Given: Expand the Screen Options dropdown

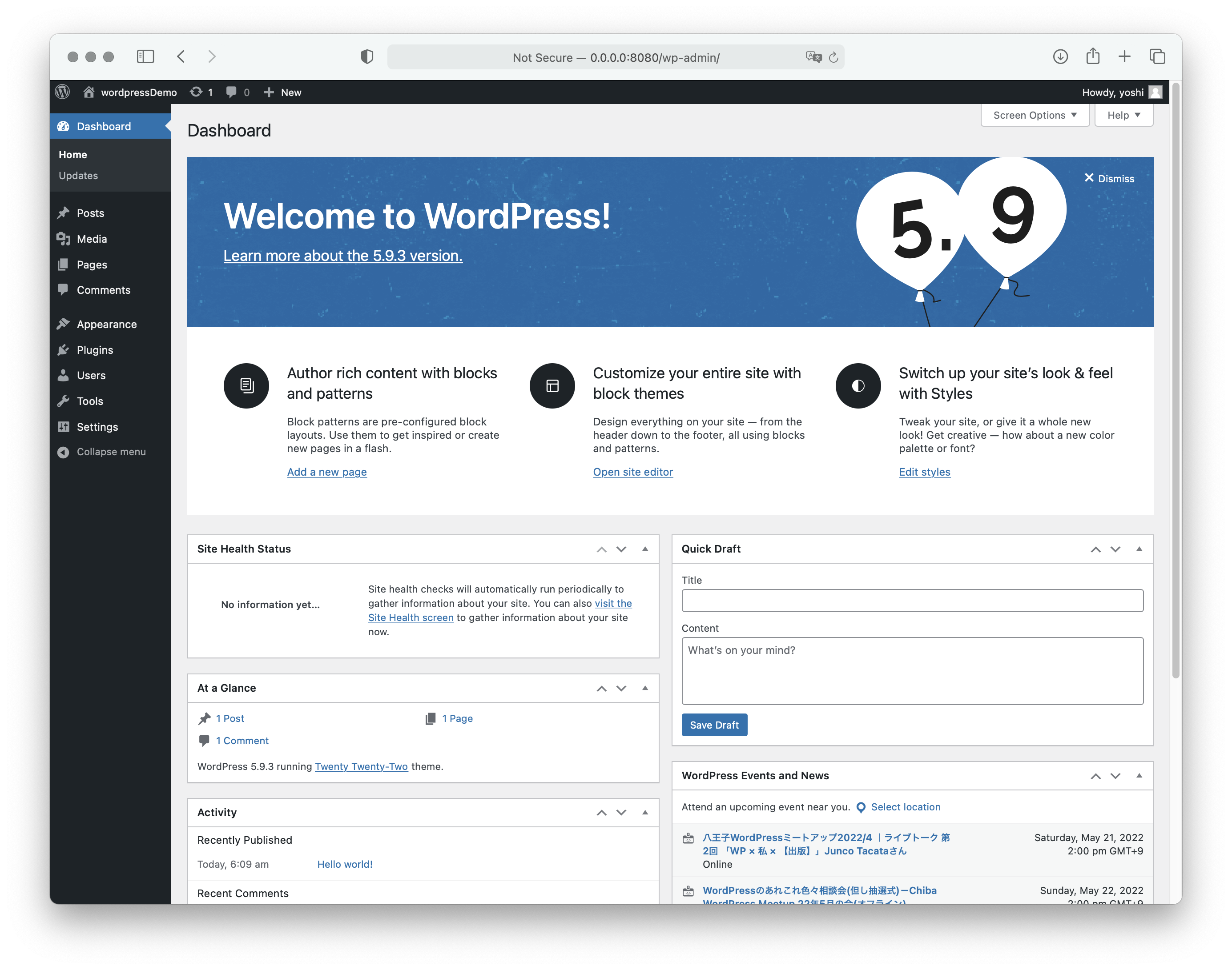Looking at the screenshot, I should (1034, 115).
